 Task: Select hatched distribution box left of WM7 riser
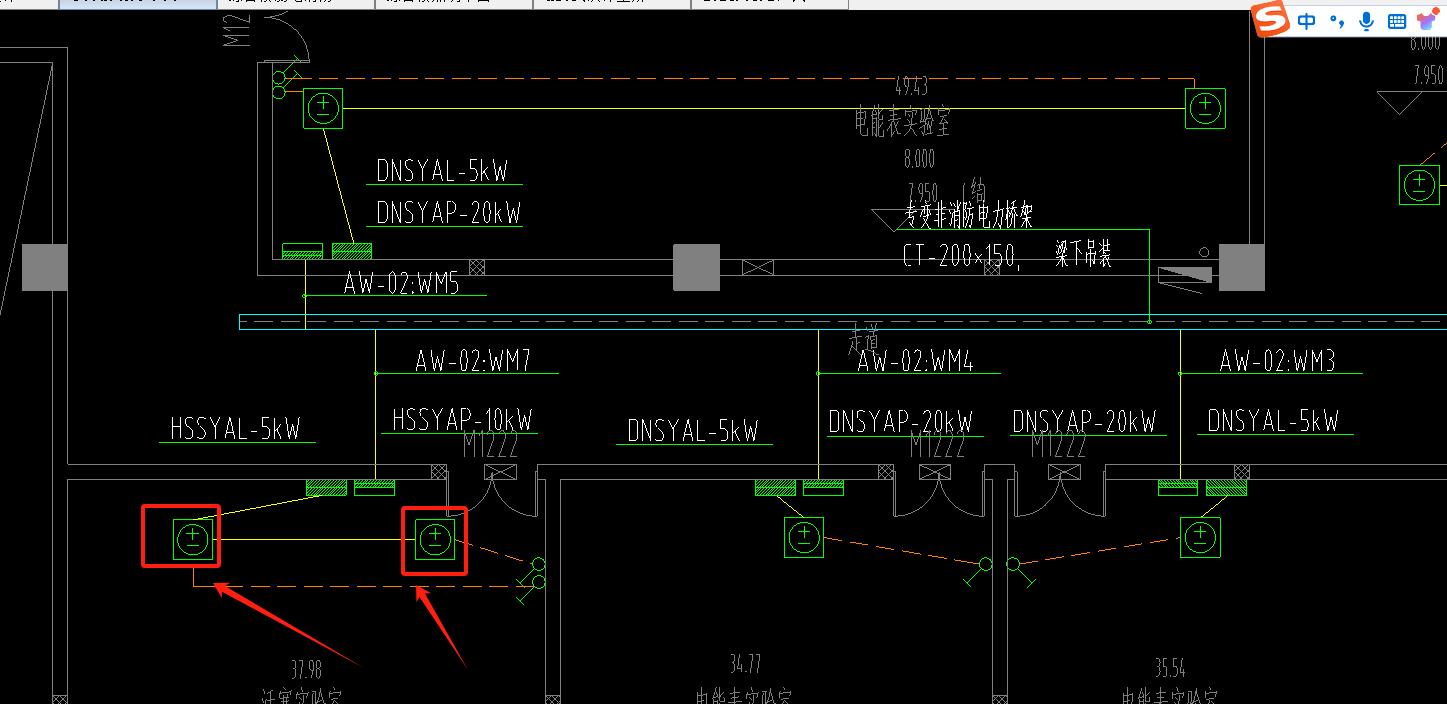[x=326, y=487]
